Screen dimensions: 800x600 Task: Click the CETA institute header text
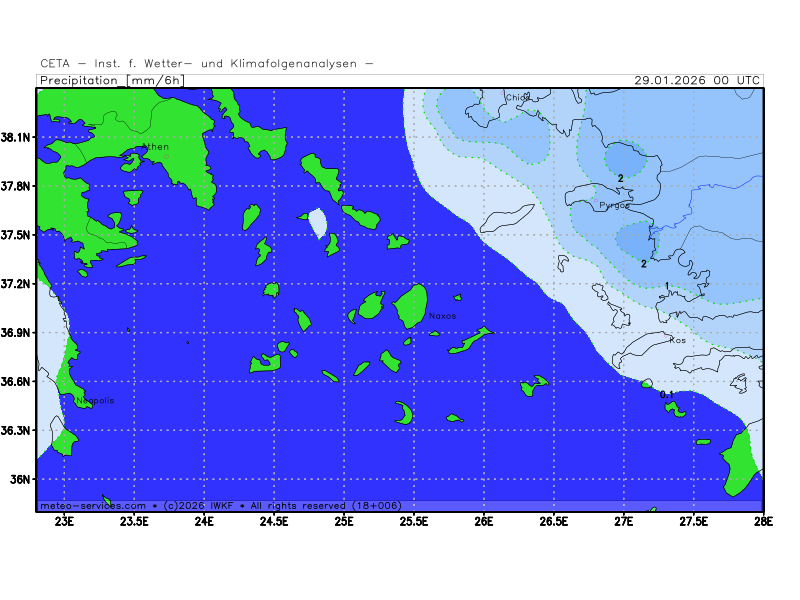point(207,63)
